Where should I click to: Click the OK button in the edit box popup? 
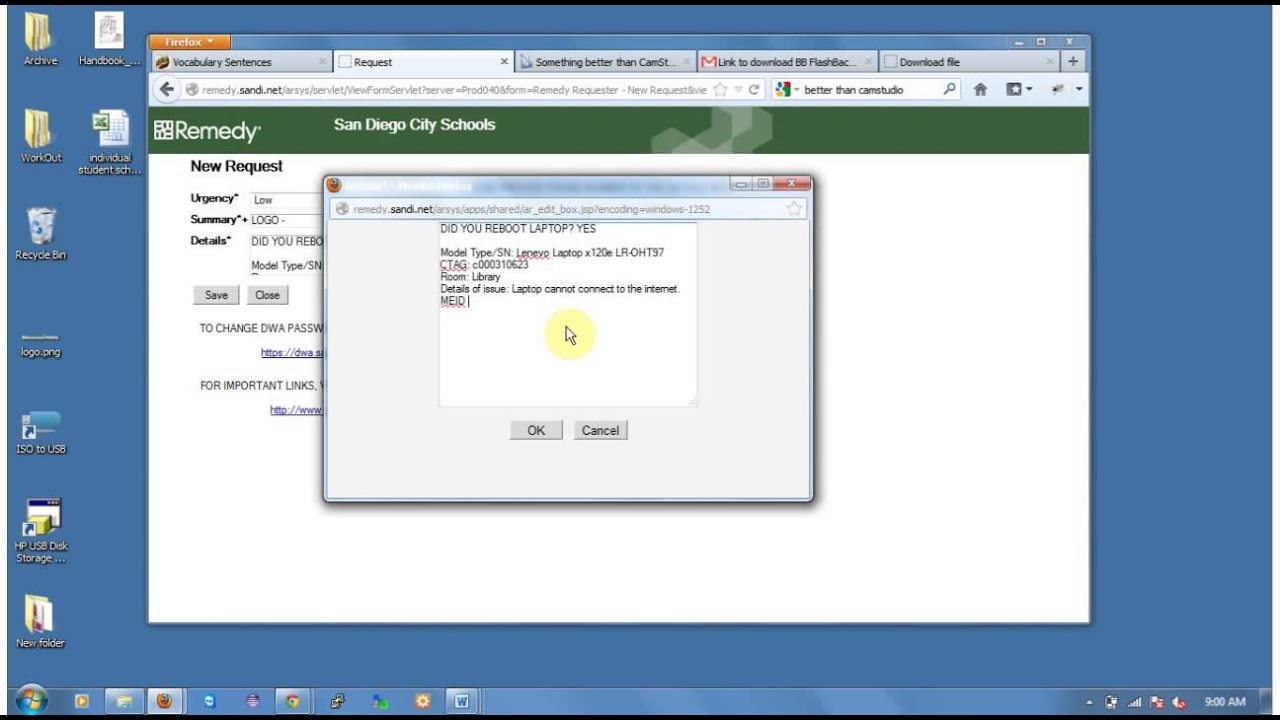(536, 430)
